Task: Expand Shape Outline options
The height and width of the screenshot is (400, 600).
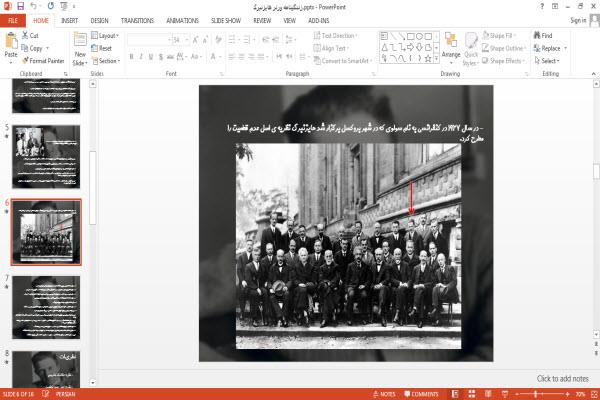Action: (x=504, y=48)
